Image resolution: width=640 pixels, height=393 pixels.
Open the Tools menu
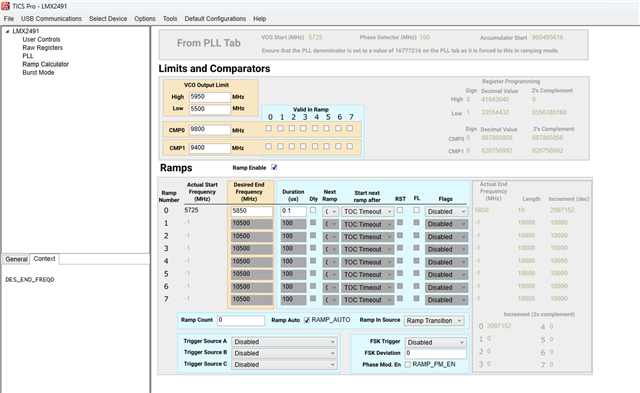(x=170, y=19)
